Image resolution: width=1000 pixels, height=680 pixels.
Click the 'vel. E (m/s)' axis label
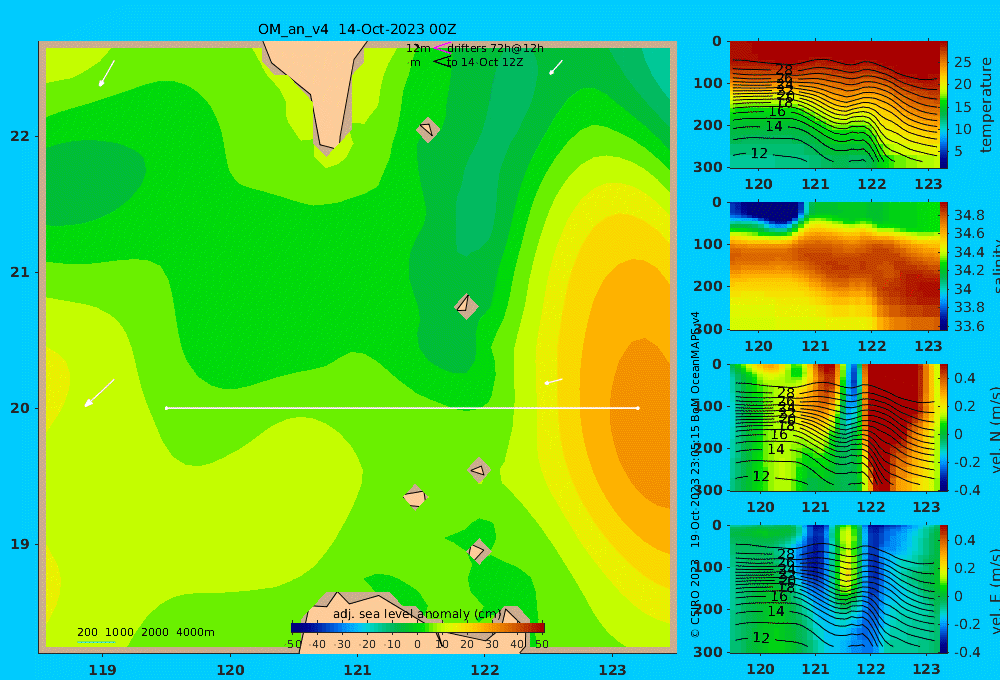(995, 591)
